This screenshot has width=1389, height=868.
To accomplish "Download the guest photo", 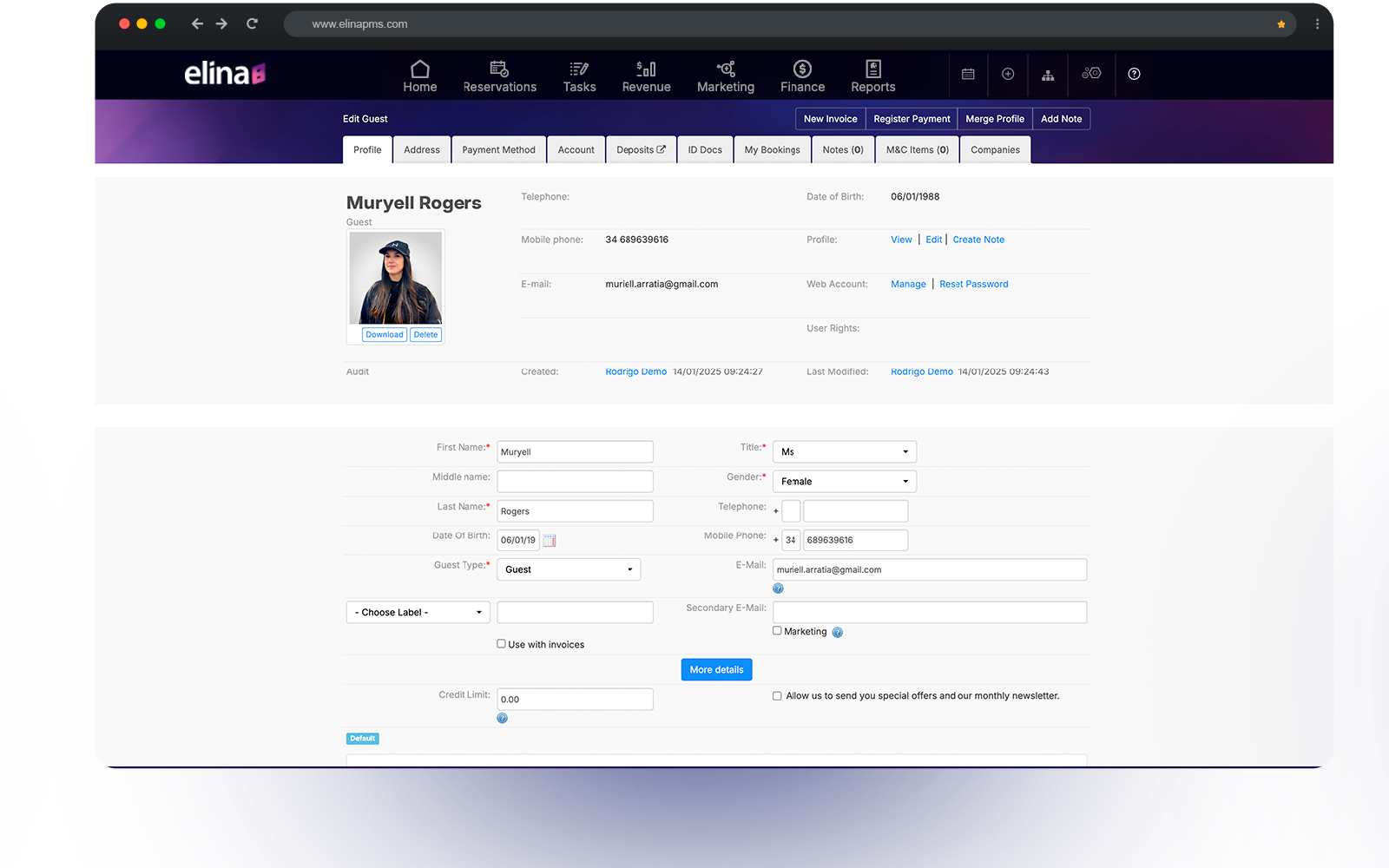I will click(x=385, y=335).
